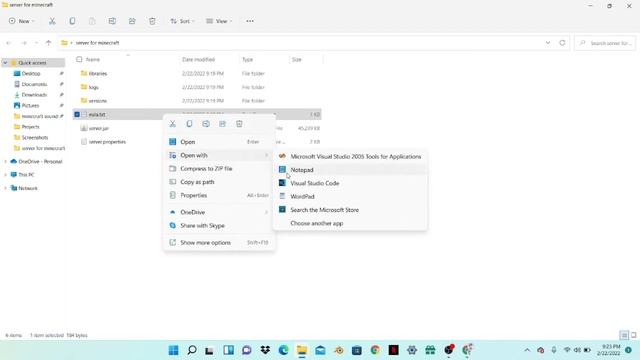
Task: Open the Windows Start menu
Action: [x=173, y=350]
